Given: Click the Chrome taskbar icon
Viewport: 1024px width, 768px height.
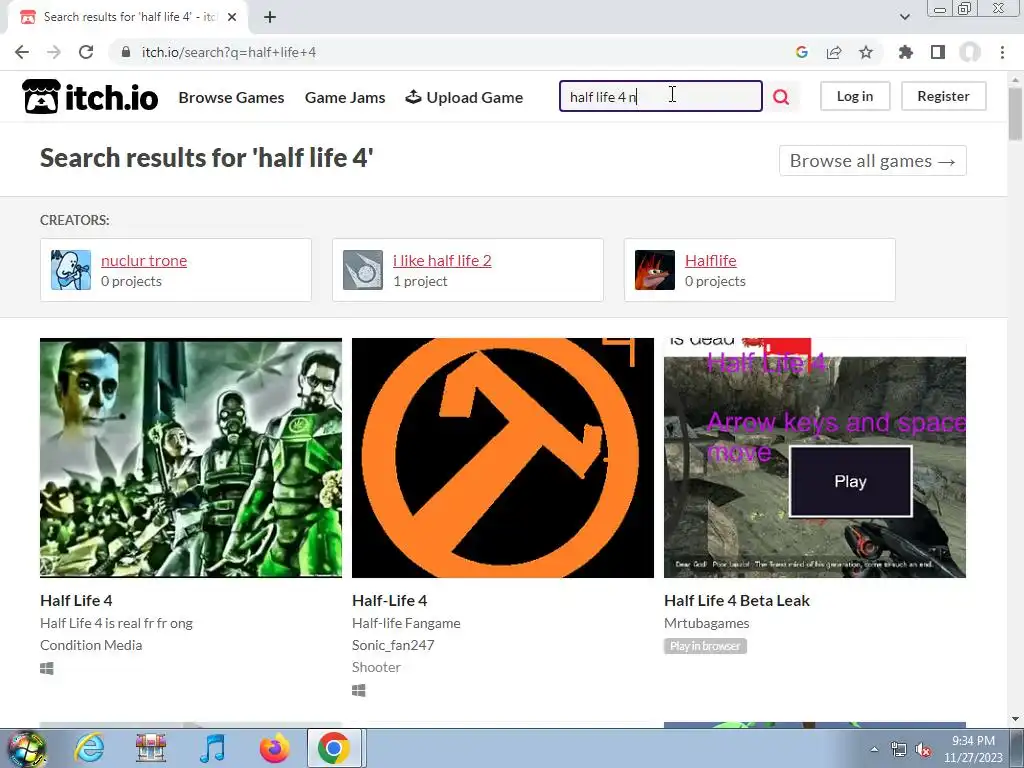Looking at the screenshot, I should click(334, 748).
